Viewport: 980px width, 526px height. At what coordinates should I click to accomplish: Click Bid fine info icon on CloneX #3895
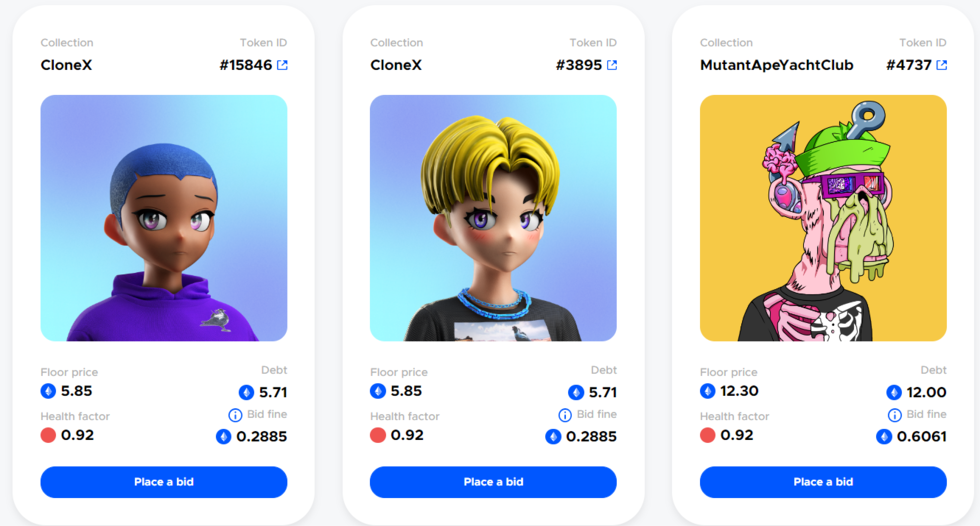click(565, 415)
